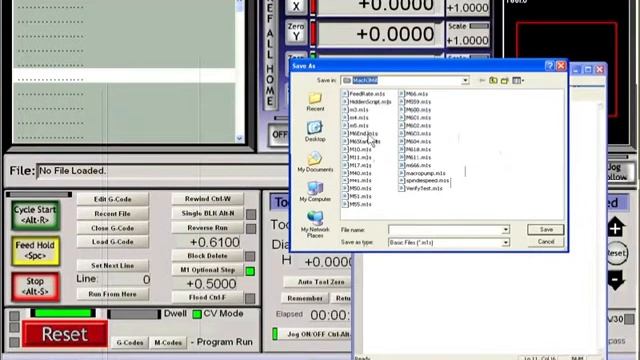The width and height of the screenshot is (640, 360).
Task: Go back to last visited folder
Action: tap(482, 80)
